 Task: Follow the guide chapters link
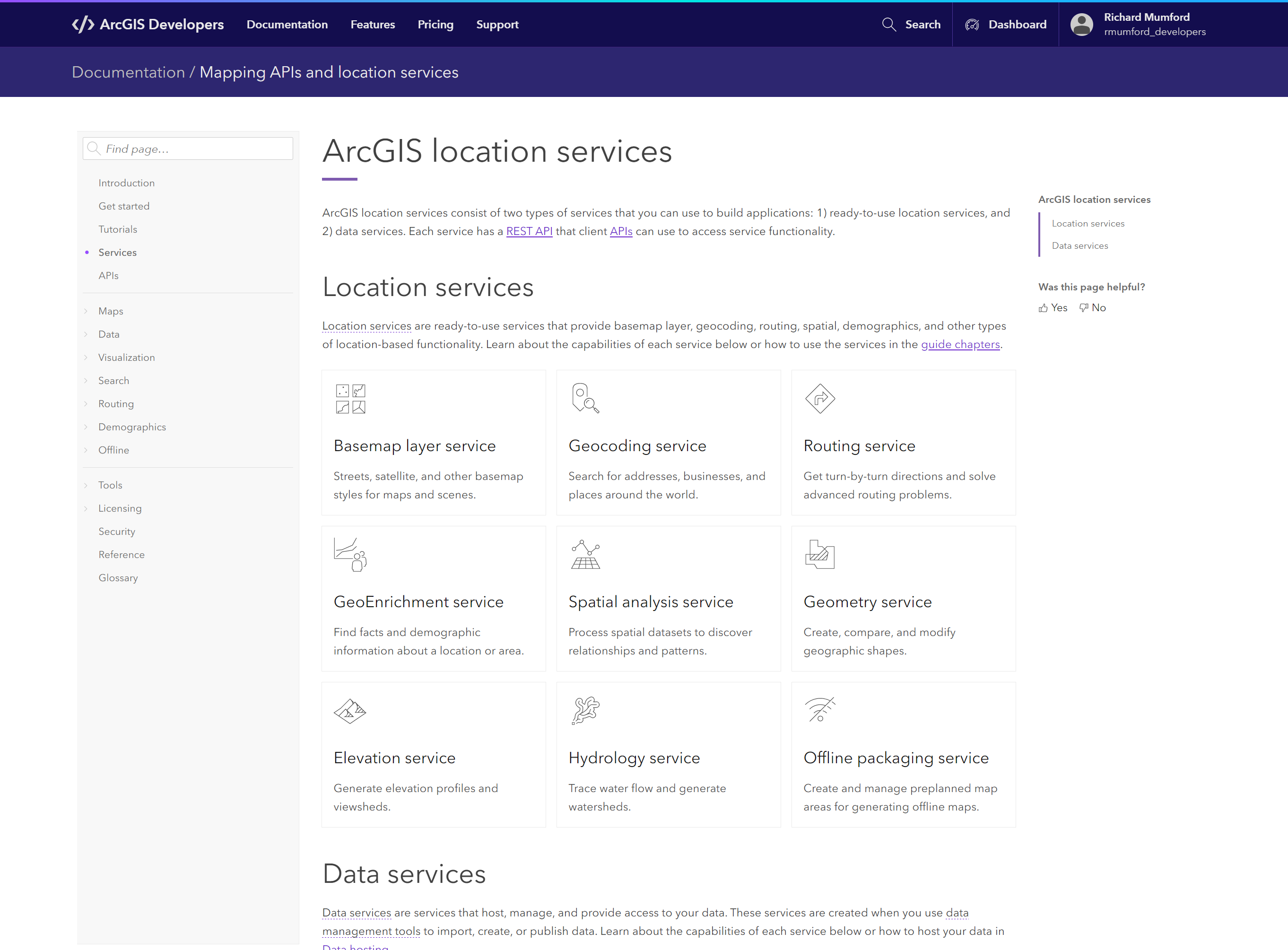pos(960,344)
